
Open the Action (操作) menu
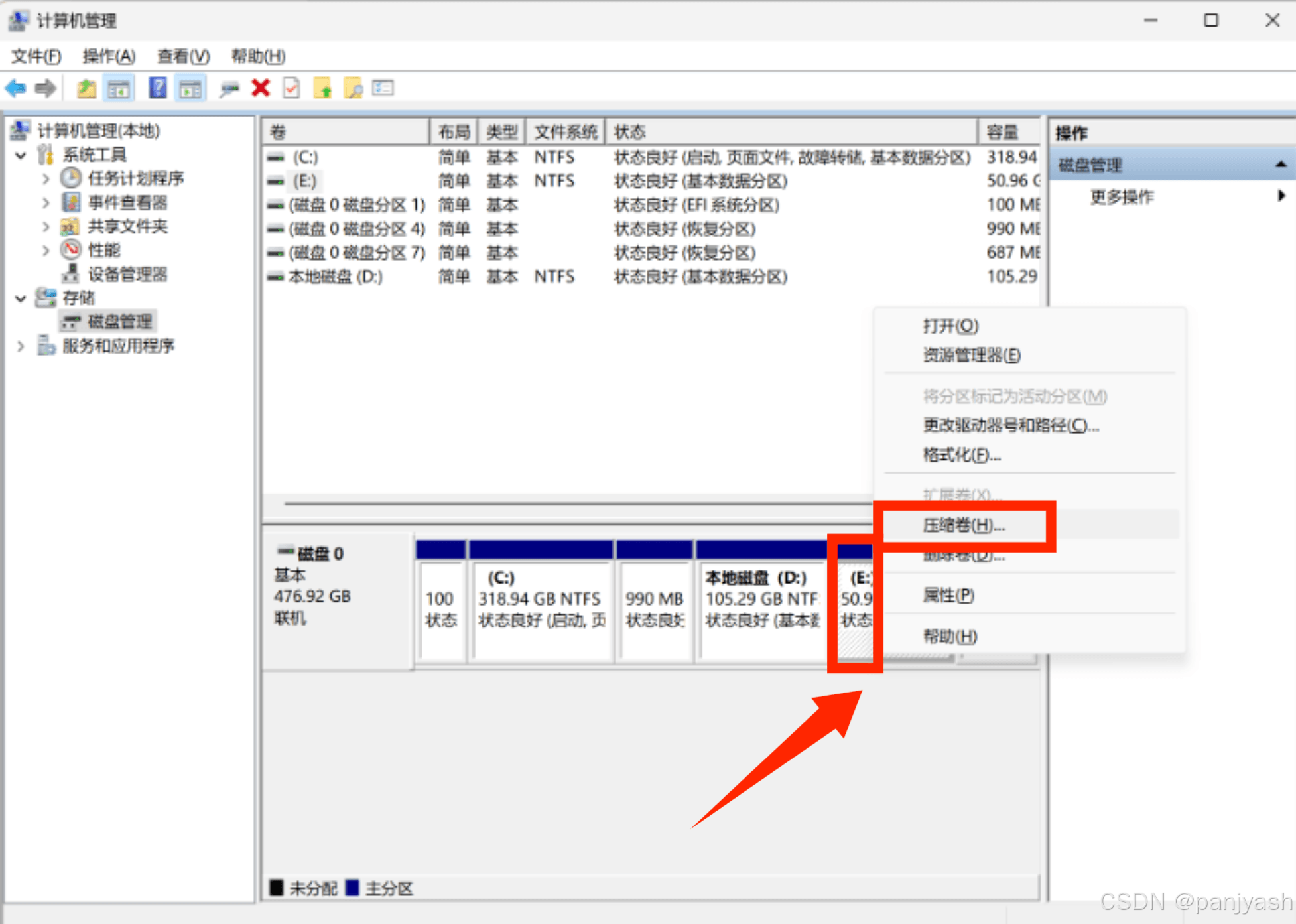coord(108,56)
